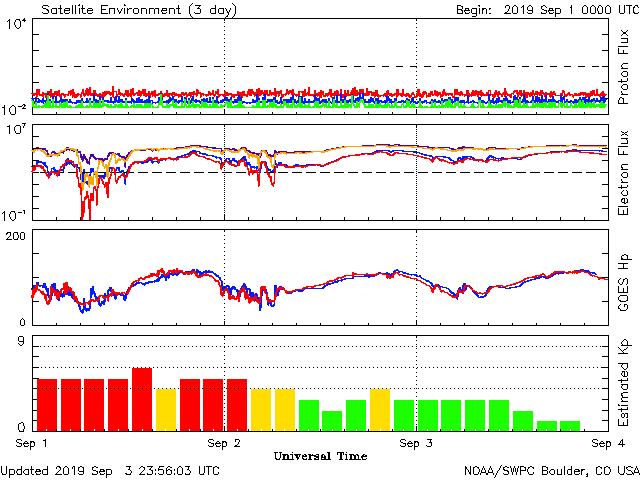640x480 pixels.
Task: Select the "Sep 4" date label
Action: [x=608, y=443]
